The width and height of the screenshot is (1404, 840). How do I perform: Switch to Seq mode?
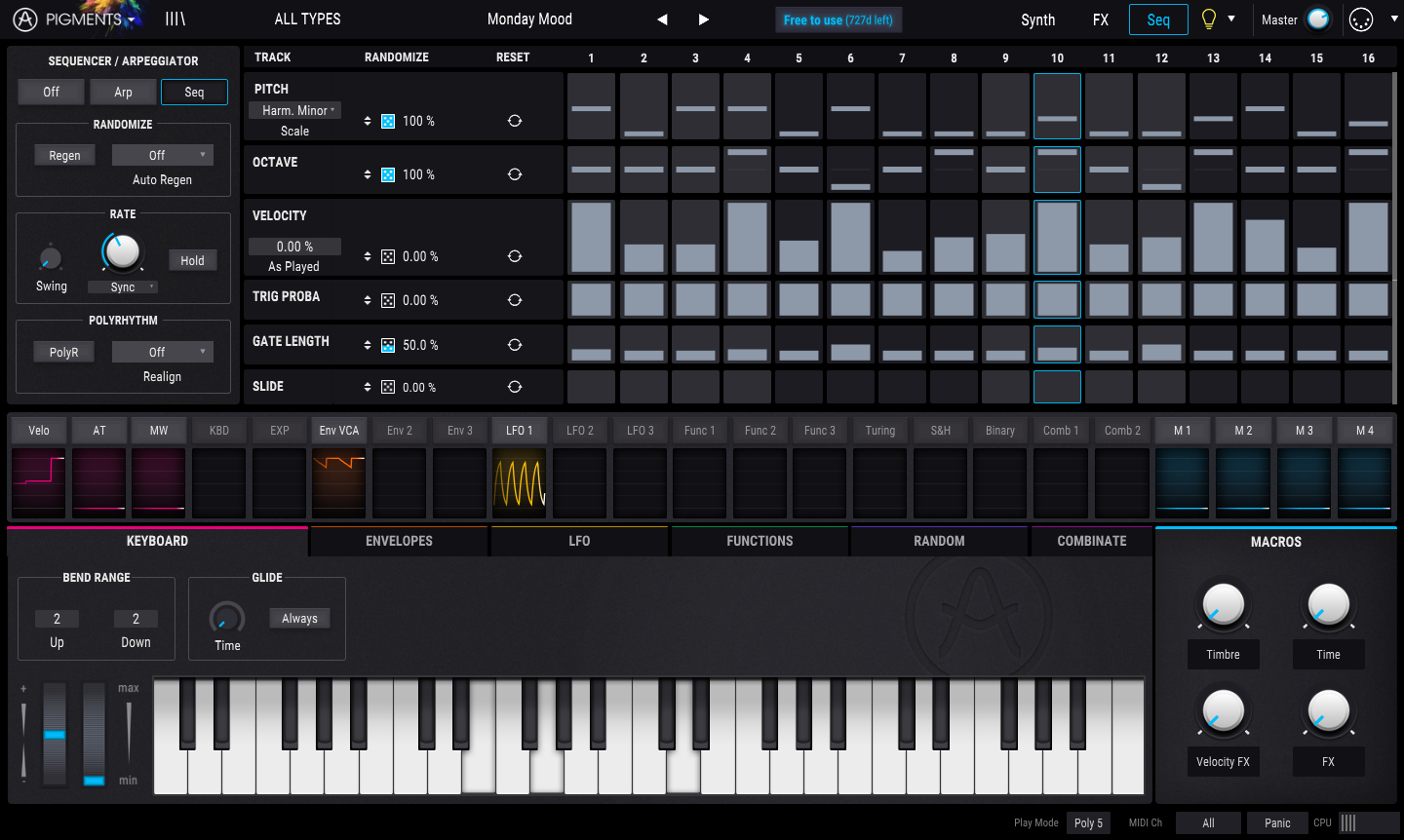[x=195, y=92]
